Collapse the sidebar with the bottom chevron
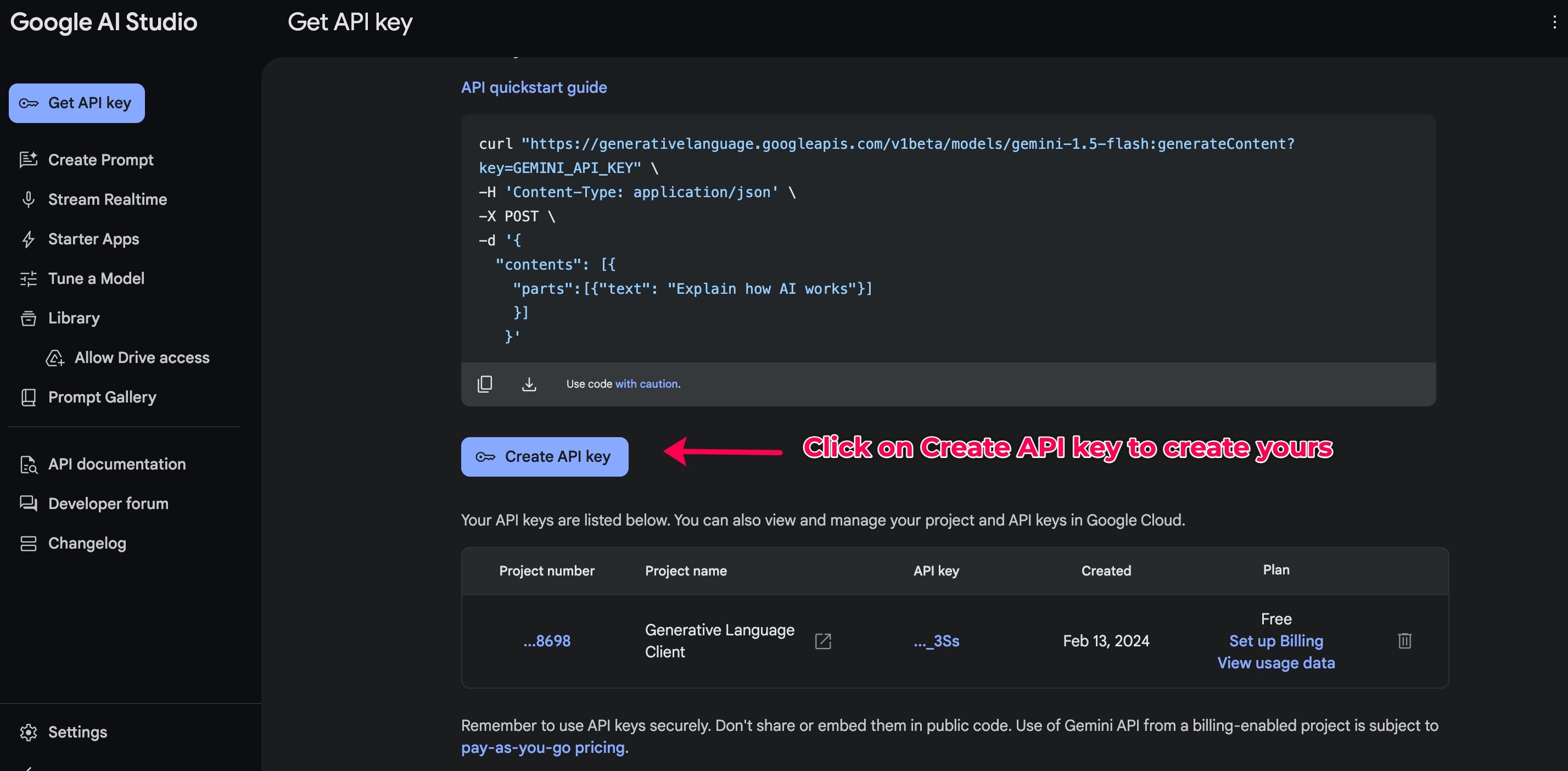 [x=27, y=767]
